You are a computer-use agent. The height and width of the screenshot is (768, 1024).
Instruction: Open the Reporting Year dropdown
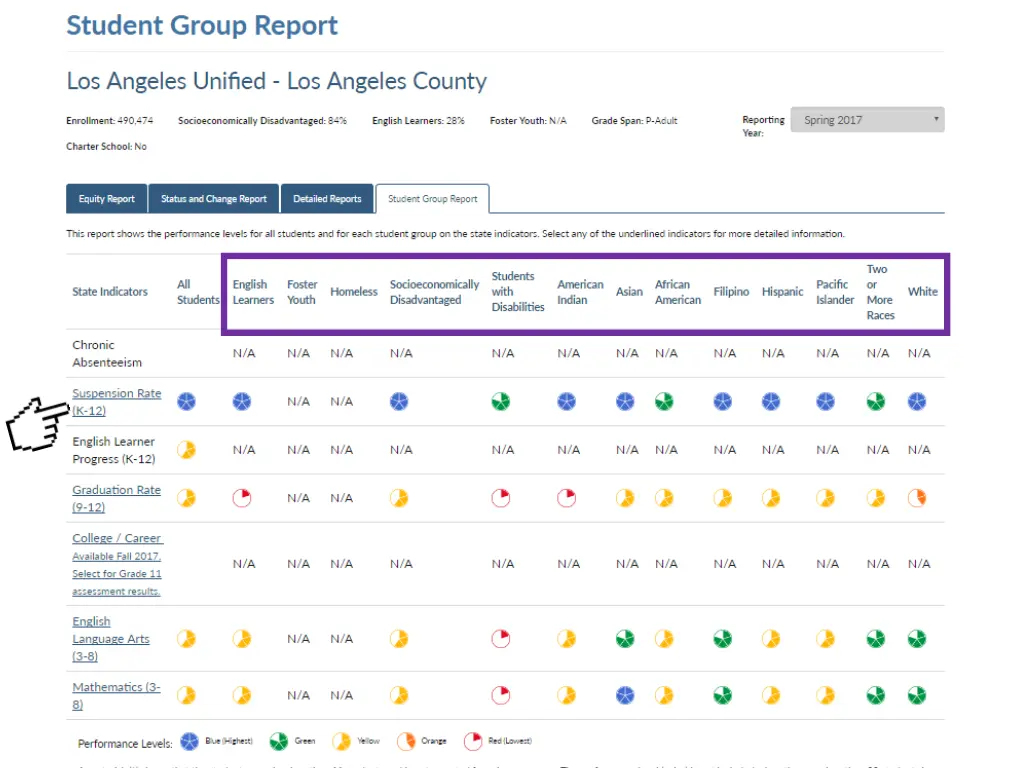click(867, 120)
